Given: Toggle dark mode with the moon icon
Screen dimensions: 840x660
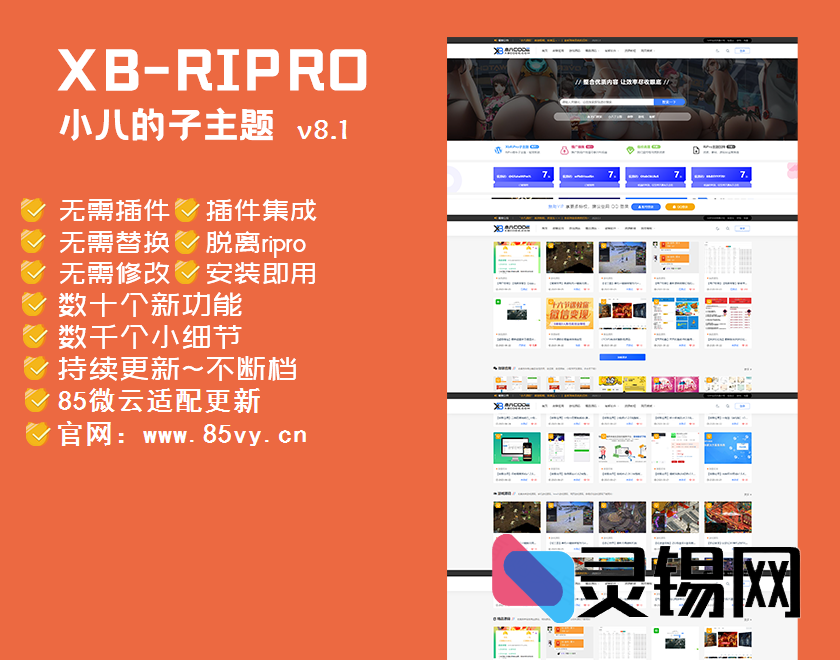Looking at the screenshot, I should (717, 50).
